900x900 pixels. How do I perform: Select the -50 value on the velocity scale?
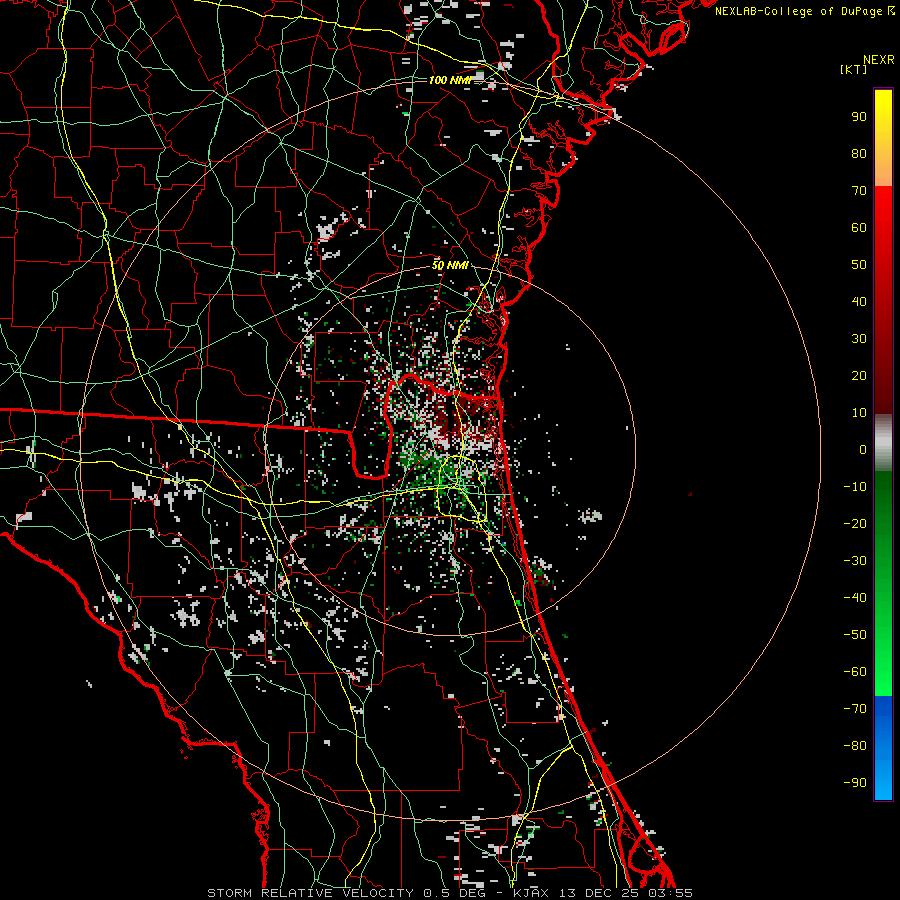click(x=855, y=635)
